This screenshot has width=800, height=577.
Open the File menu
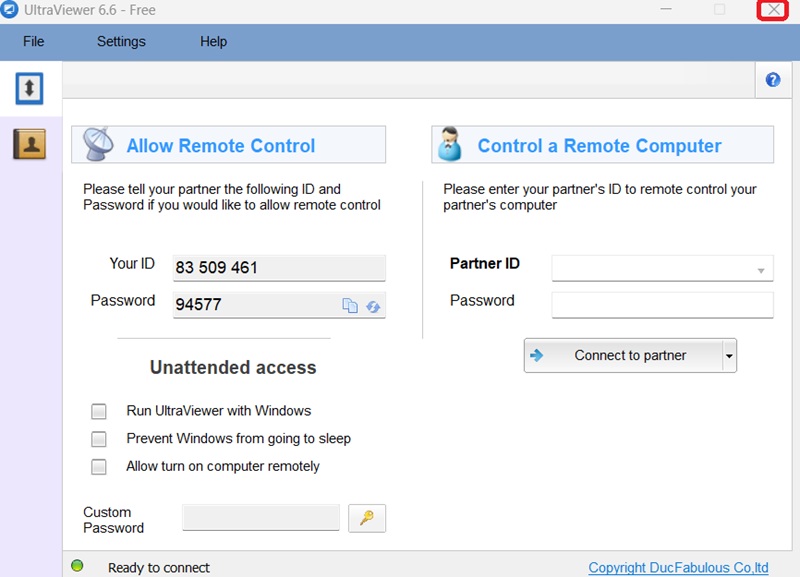33,42
